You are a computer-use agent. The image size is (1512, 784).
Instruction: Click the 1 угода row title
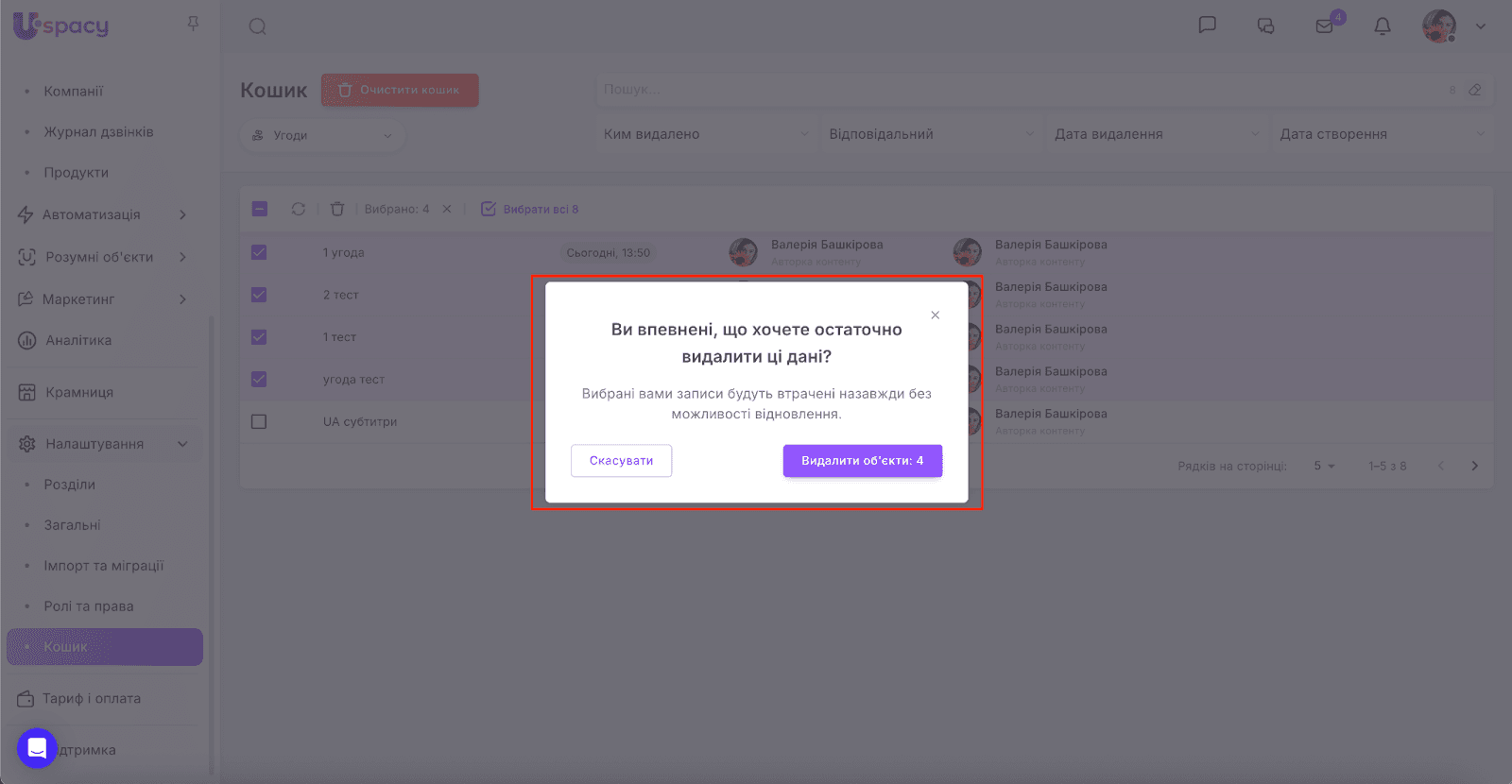[344, 253]
